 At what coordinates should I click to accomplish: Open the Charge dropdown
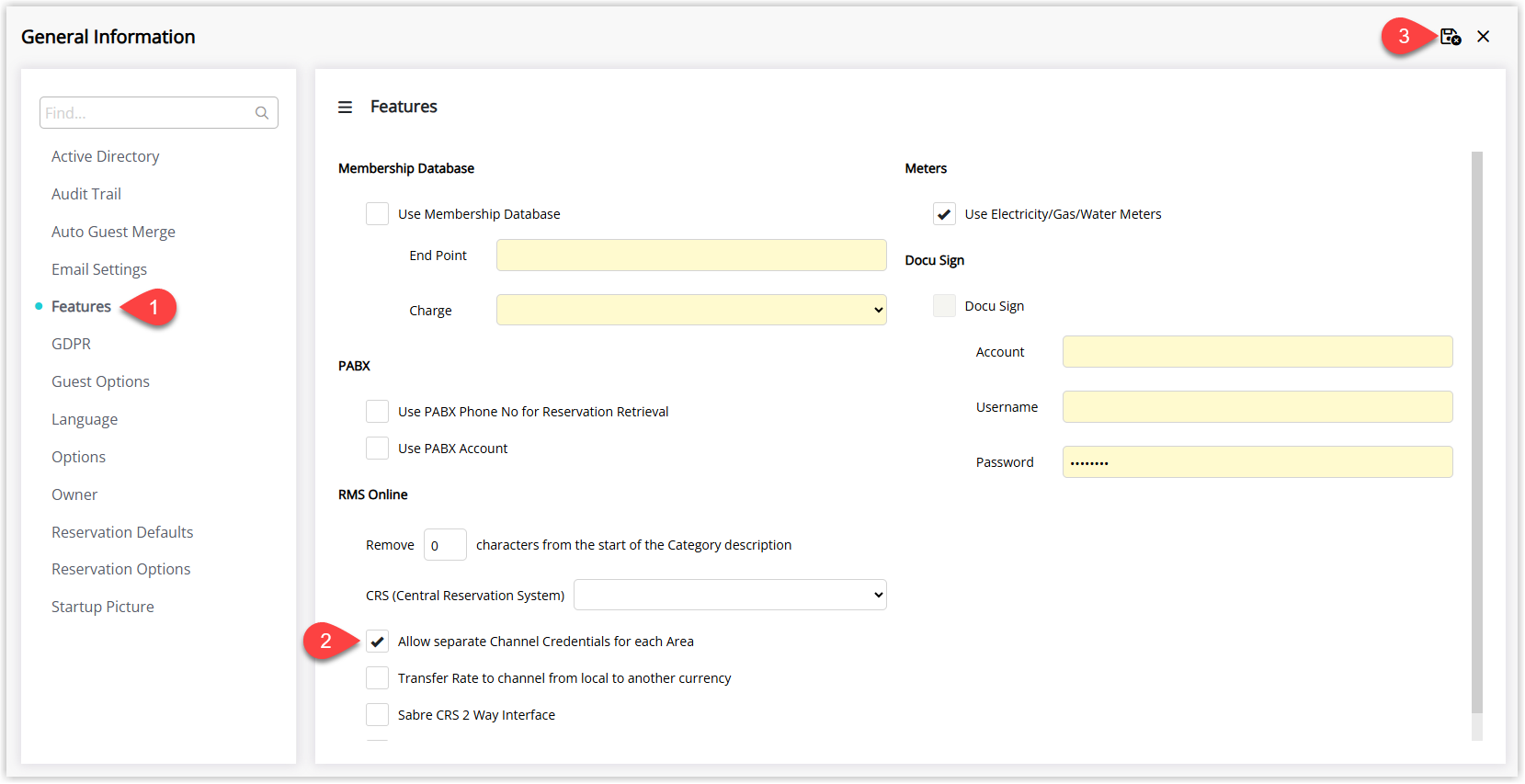coord(691,311)
